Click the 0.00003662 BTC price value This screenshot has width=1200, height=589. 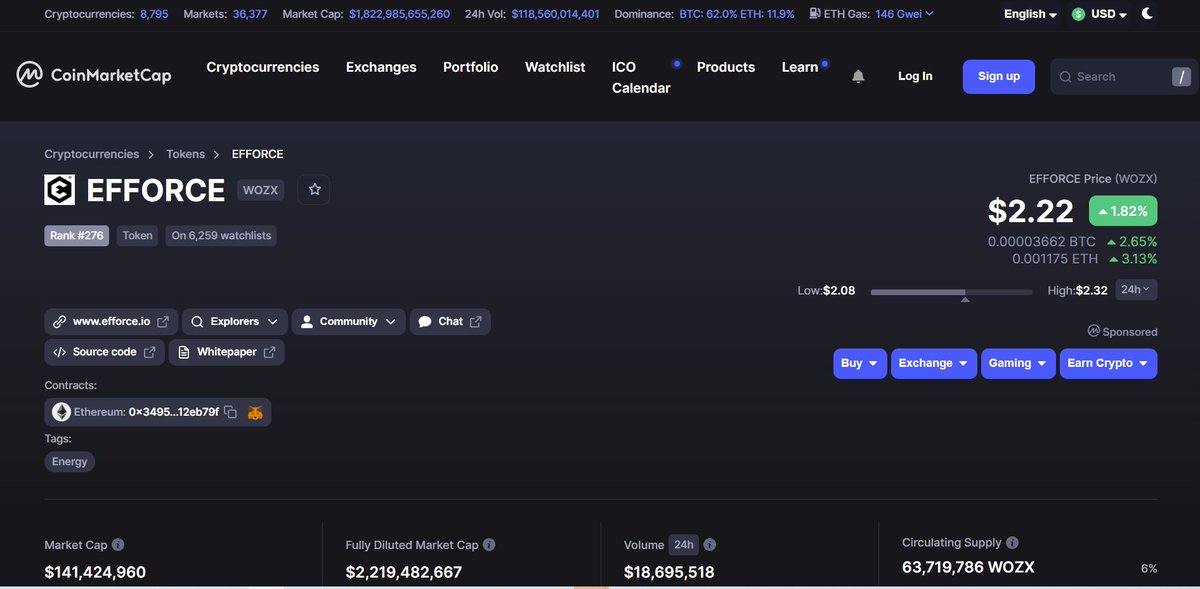coord(1042,242)
